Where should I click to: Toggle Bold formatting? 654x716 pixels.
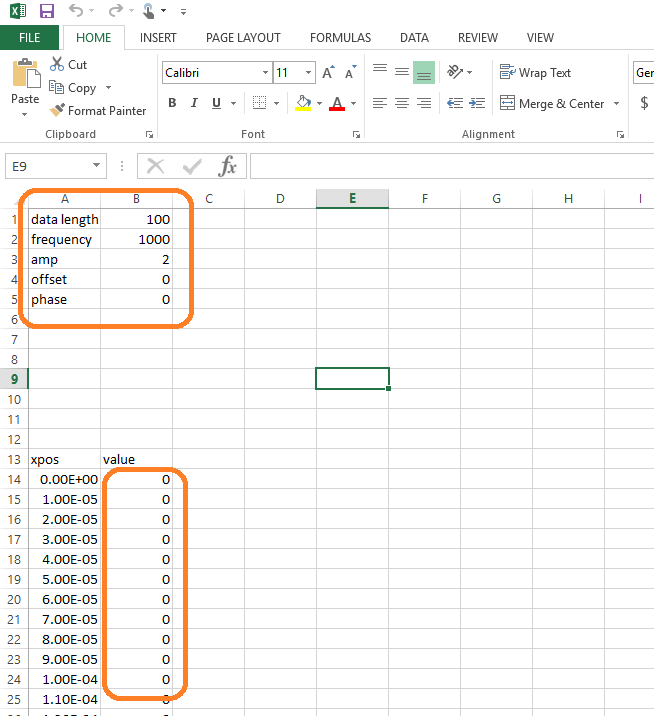click(172, 103)
